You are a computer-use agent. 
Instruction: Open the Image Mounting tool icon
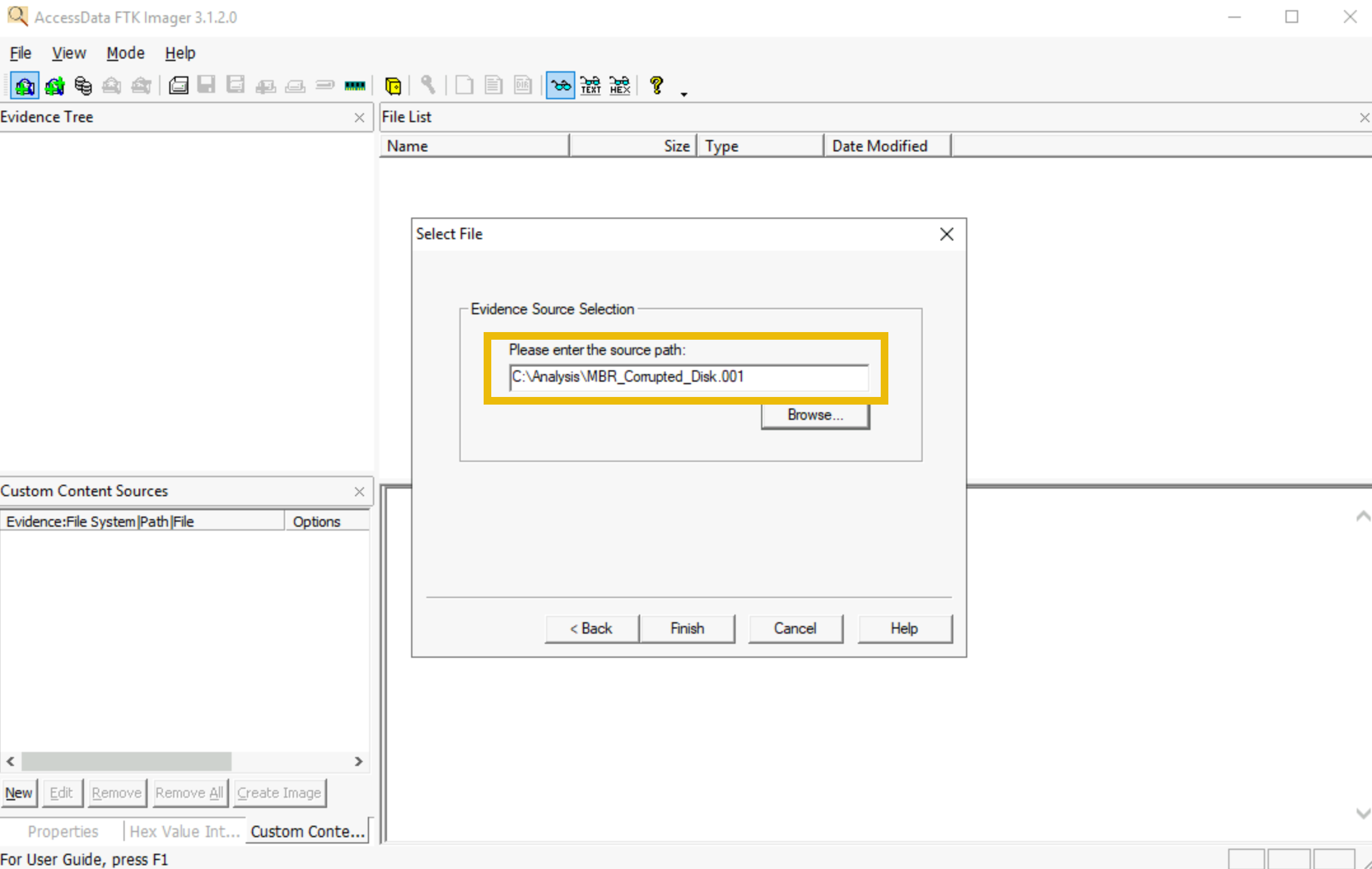point(83,85)
